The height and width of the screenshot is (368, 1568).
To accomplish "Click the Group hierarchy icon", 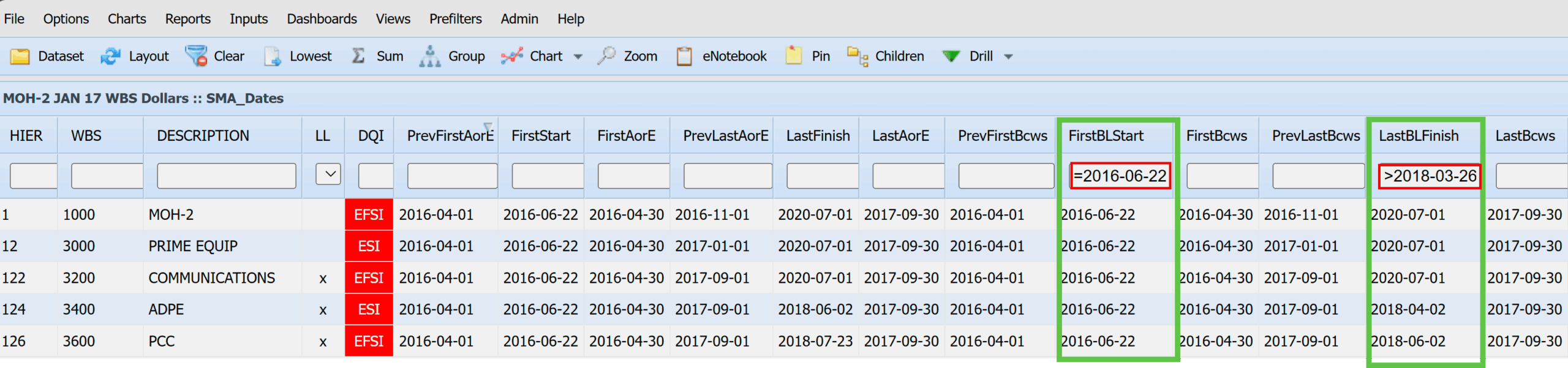I will pyautogui.click(x=430, y=56).
